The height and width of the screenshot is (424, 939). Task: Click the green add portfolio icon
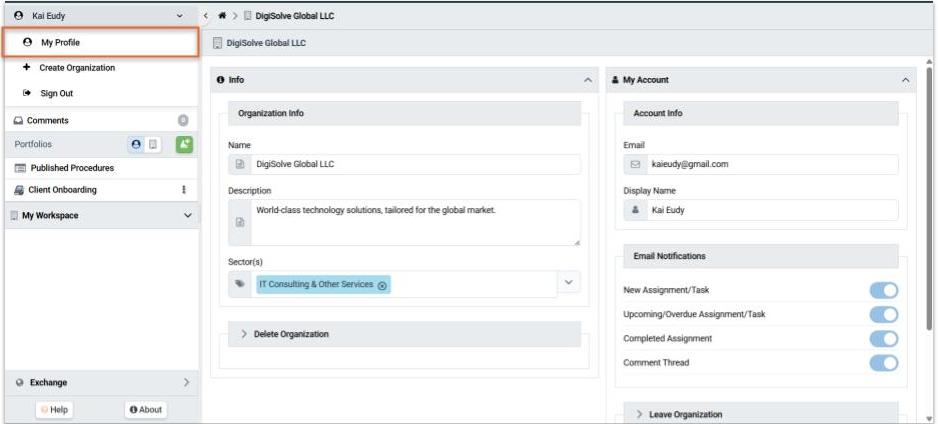184,144
